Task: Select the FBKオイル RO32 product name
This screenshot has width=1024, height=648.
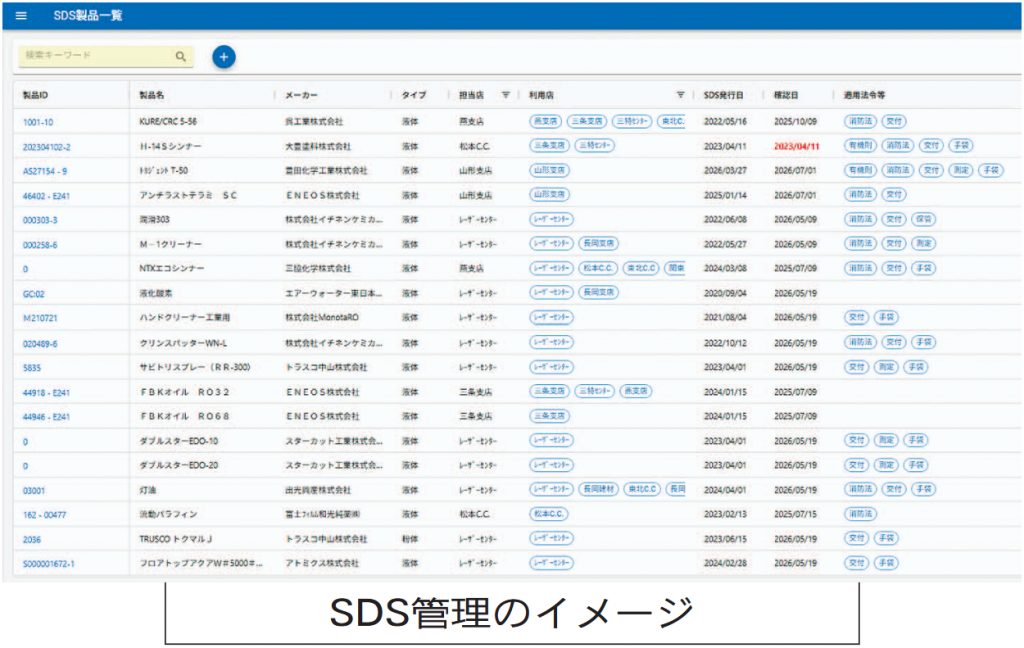Action: pyautogui.click(x=185, y=392)
